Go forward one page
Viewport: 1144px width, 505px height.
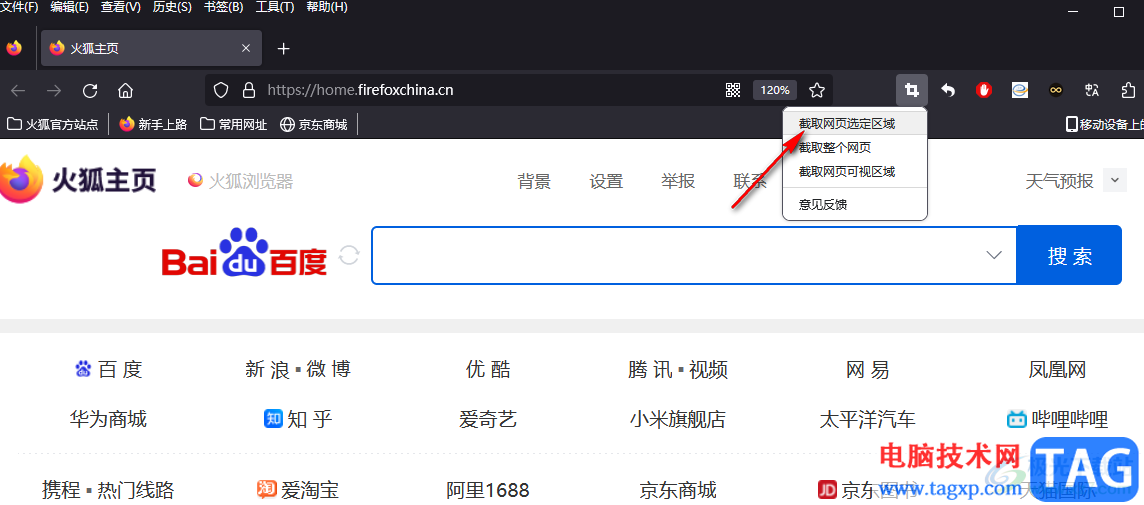click(54, 90)
